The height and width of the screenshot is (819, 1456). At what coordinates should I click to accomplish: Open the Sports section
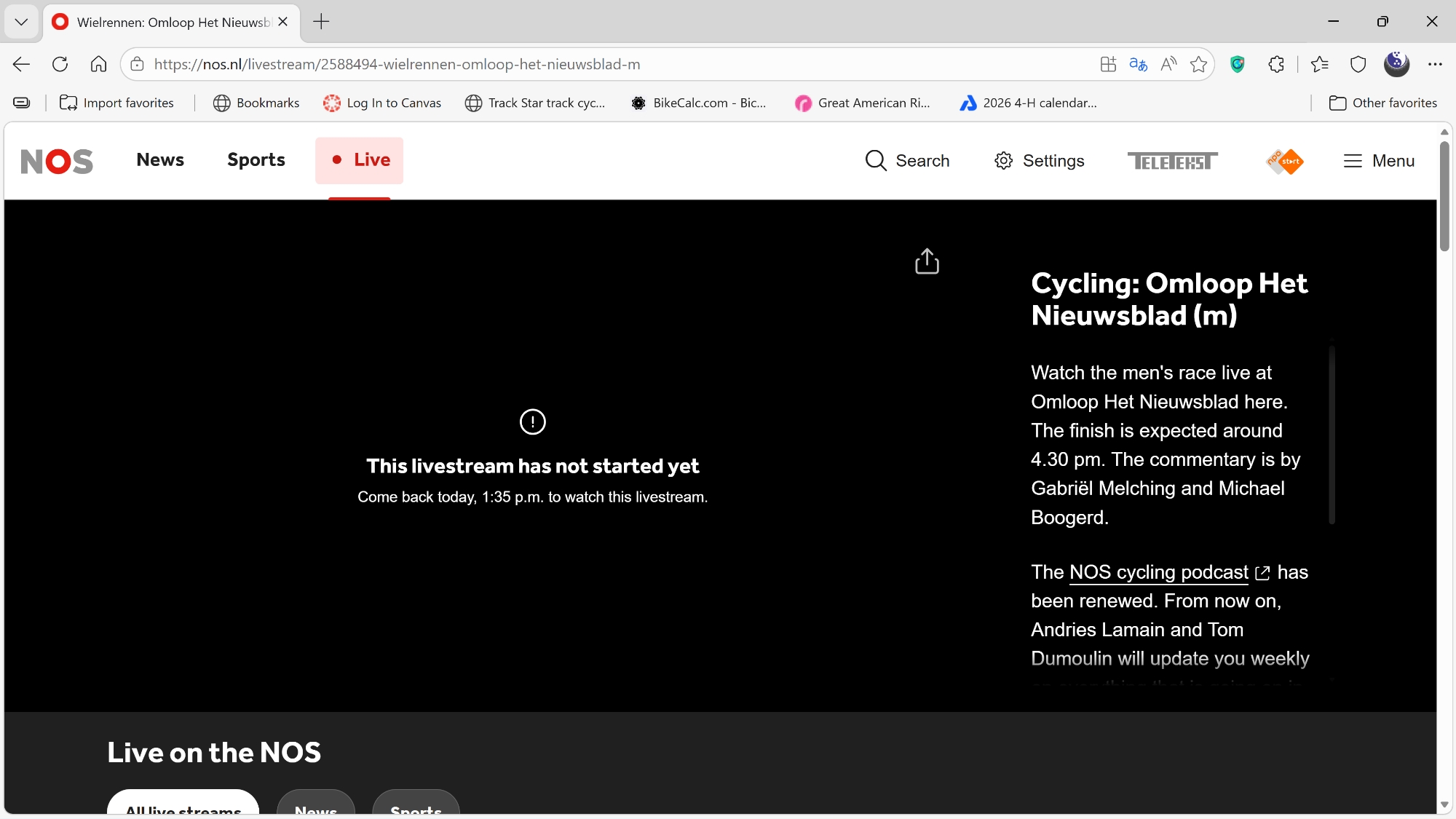(256, 160)
